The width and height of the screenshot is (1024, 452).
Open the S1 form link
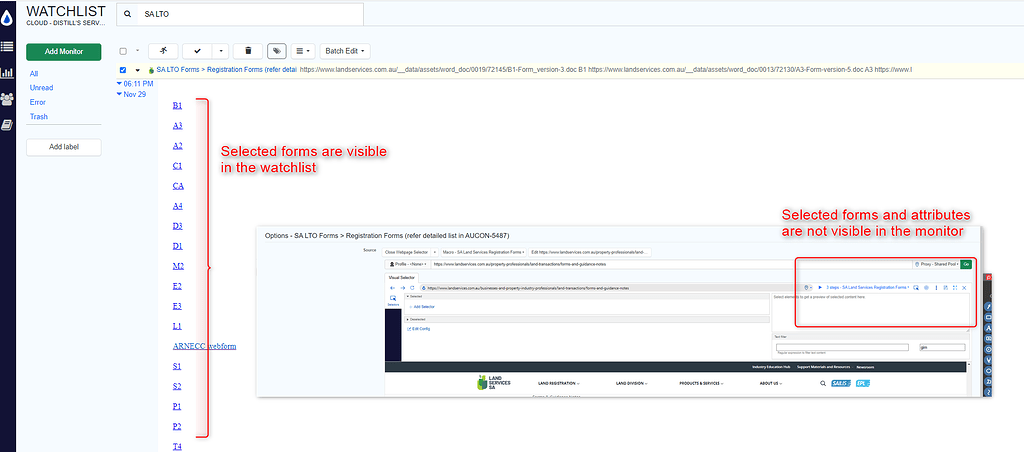(177, 366)
